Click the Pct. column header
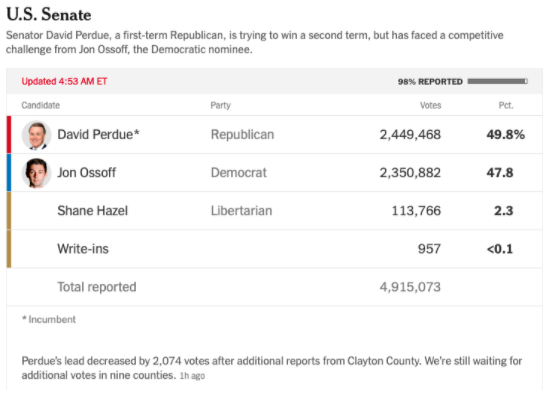 [506, 105]
